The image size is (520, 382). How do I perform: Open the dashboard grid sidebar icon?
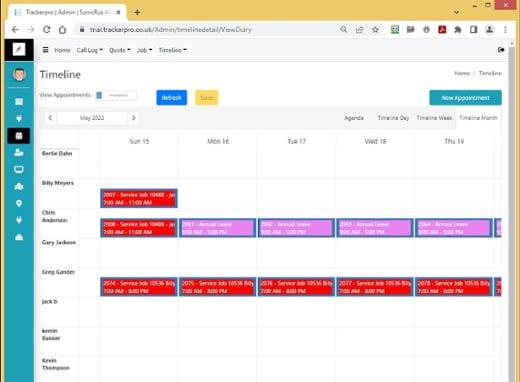click(x=19, y=101)
